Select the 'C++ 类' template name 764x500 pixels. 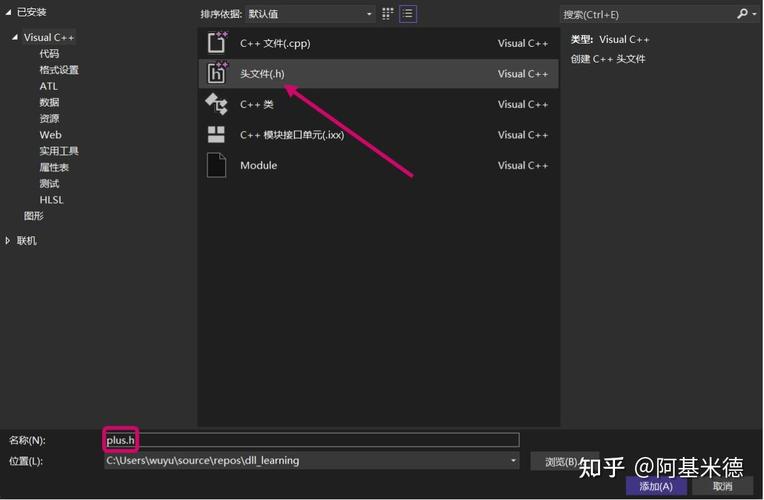pos(257,104)
